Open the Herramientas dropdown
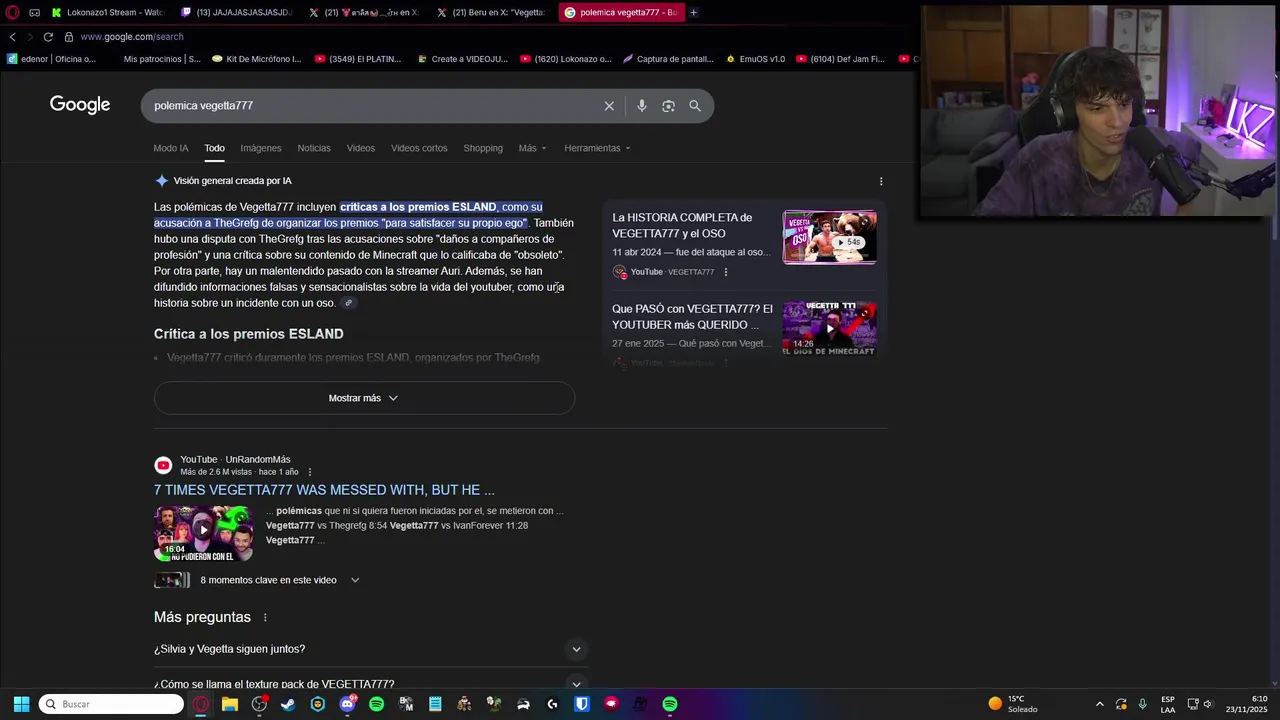 [x=597, y=148]
